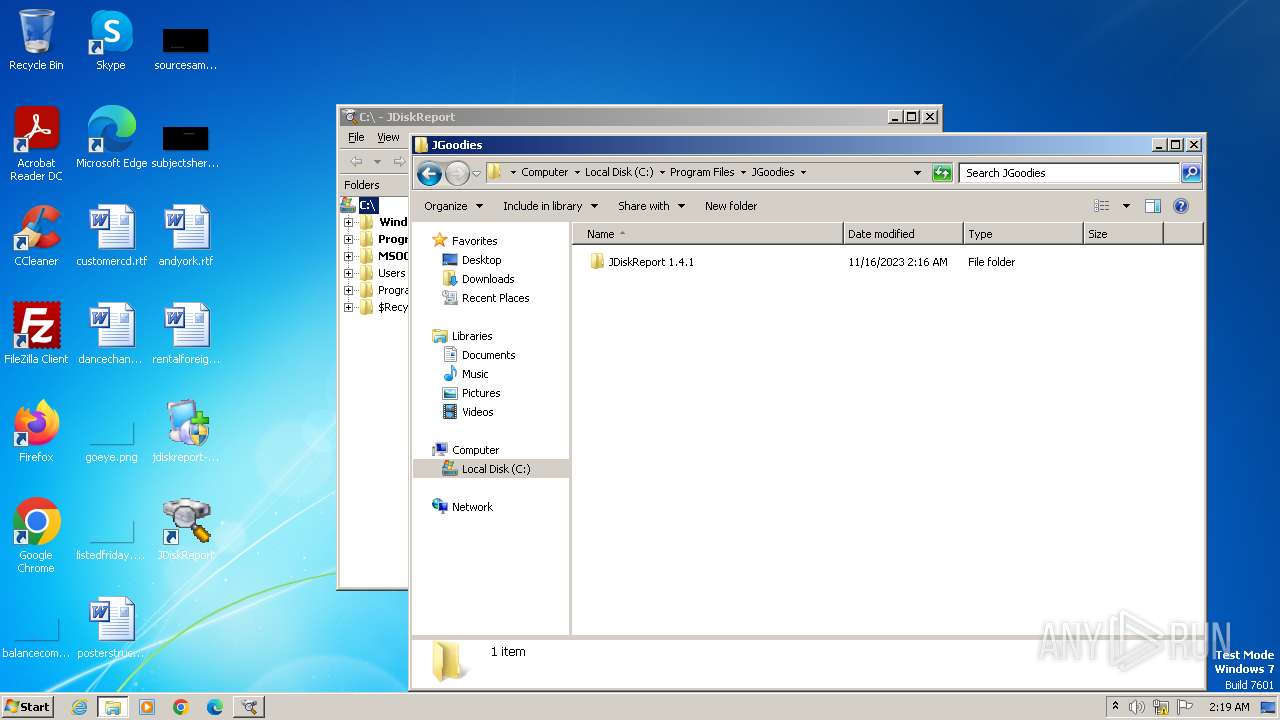Click the Search JGoodies input field
This screenshot has height=720, width=1280.
point(1069,173)
